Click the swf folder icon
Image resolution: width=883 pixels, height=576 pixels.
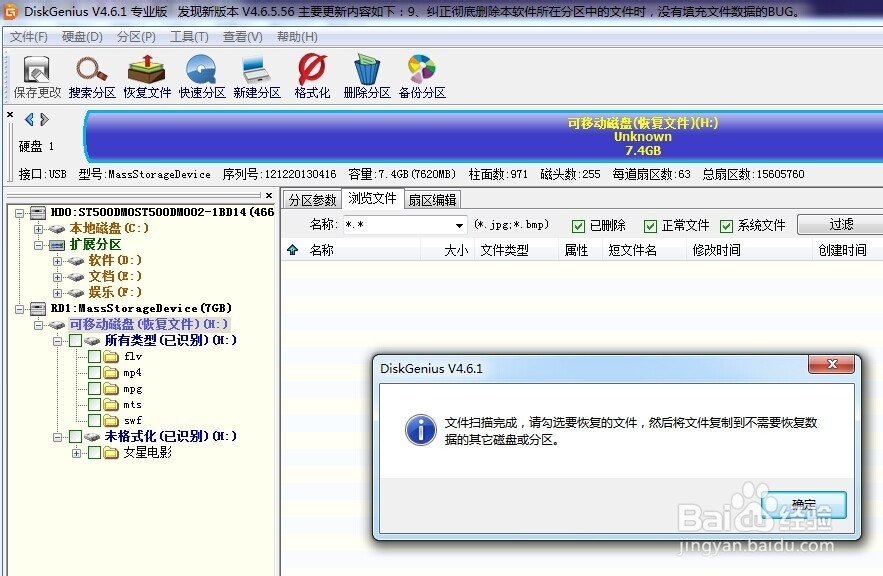pos(111,421)
